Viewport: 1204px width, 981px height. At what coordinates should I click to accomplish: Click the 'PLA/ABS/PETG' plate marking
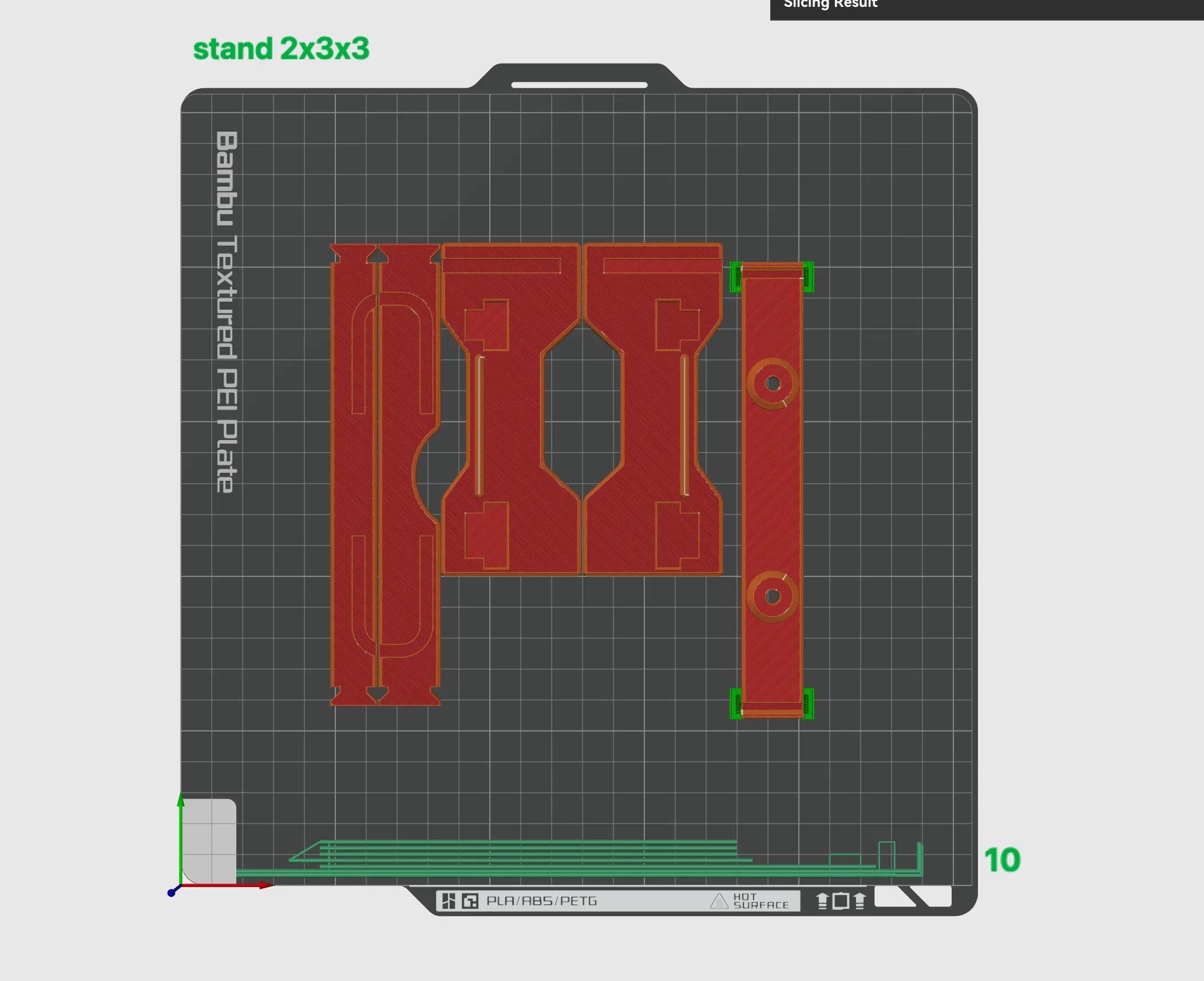[541, 901]
